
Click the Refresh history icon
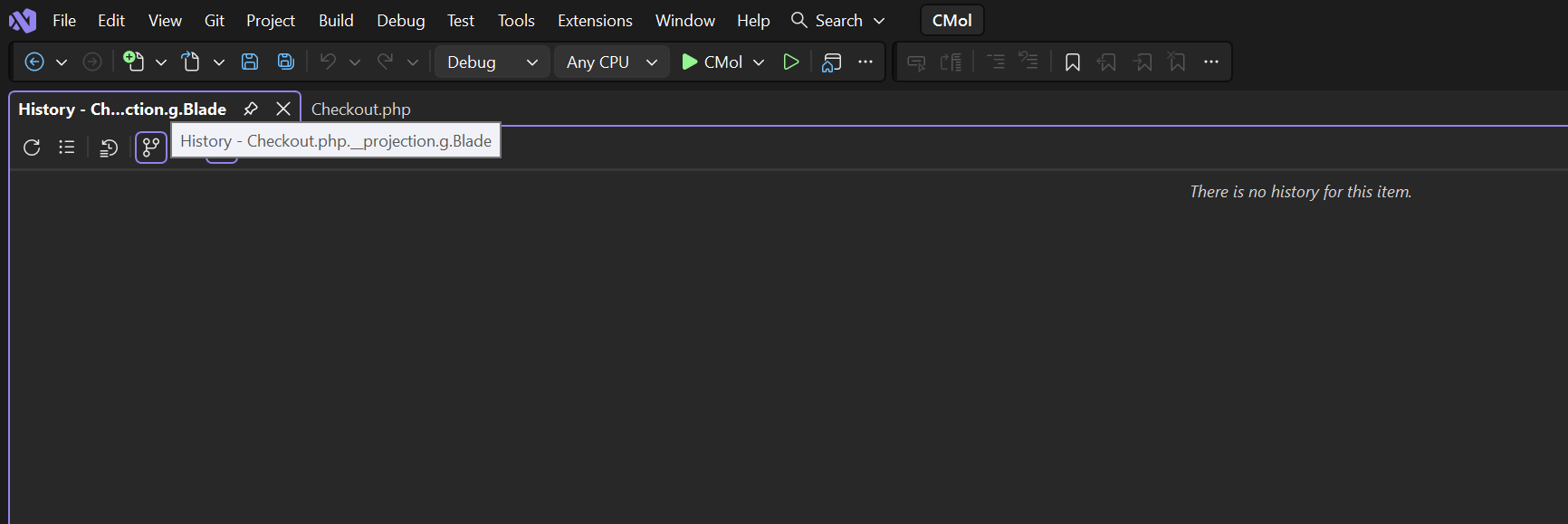(x=32, y=147)
